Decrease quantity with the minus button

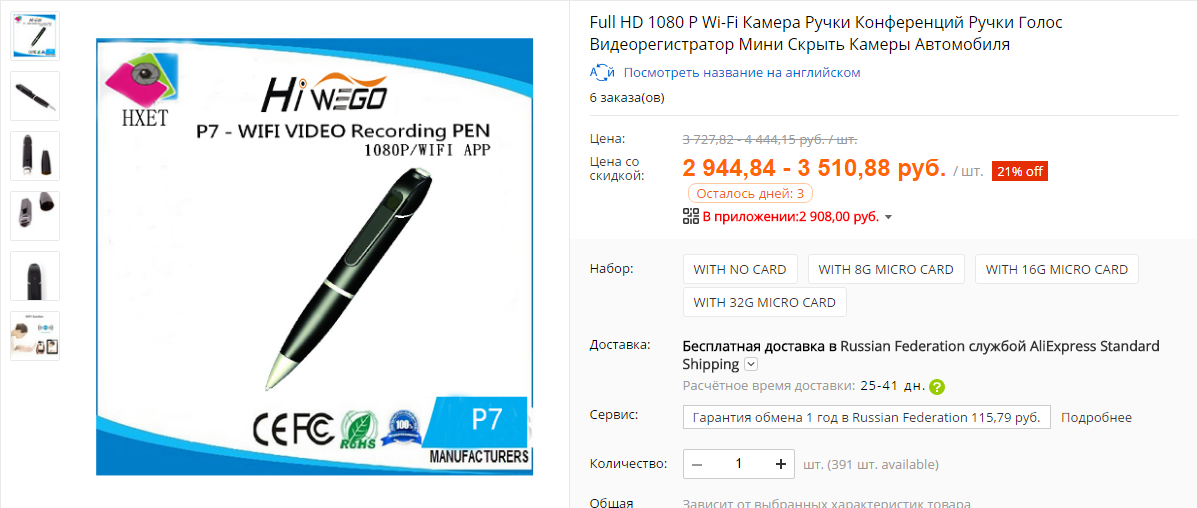pyautogui.click(x=697, y=464)
